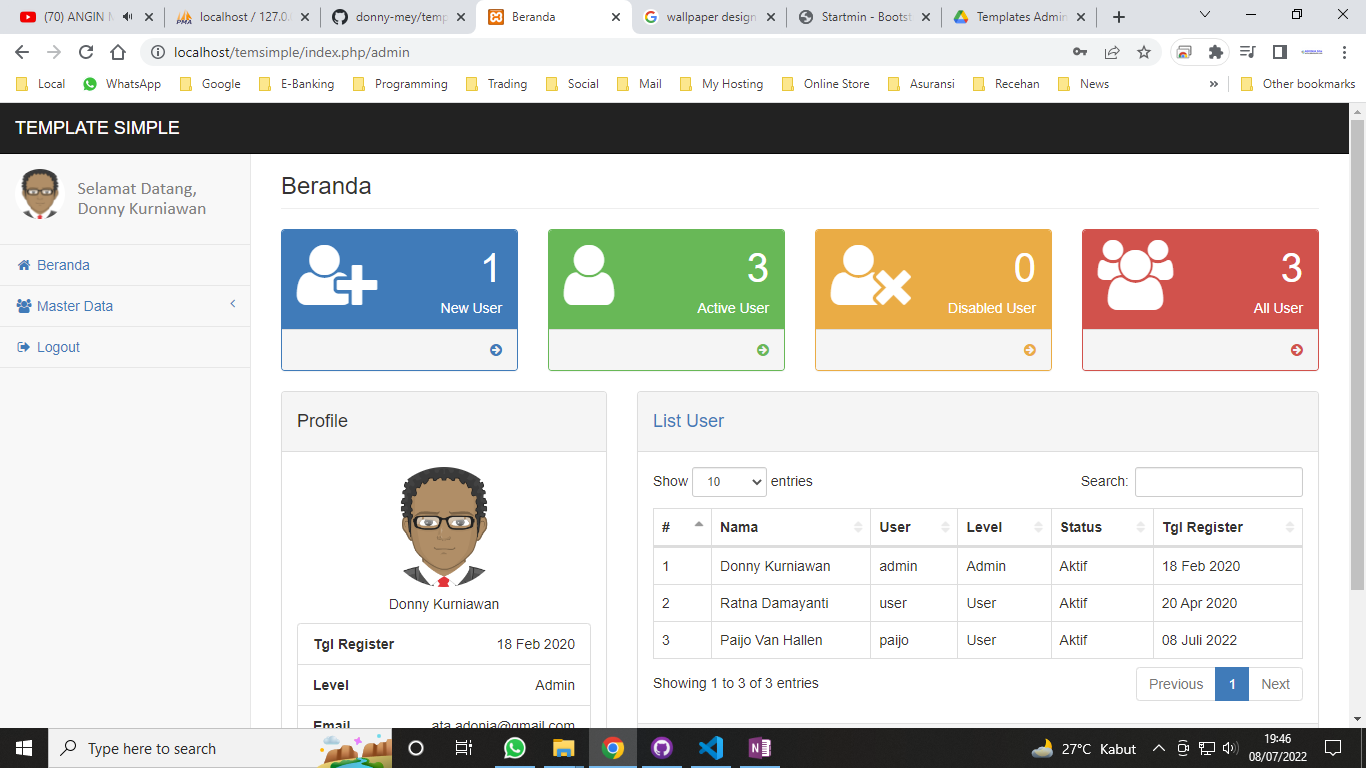The height and width of the screenshot is (768, 1366).
Task: Click the All User red arrow icon
Action: [1297, 350]
